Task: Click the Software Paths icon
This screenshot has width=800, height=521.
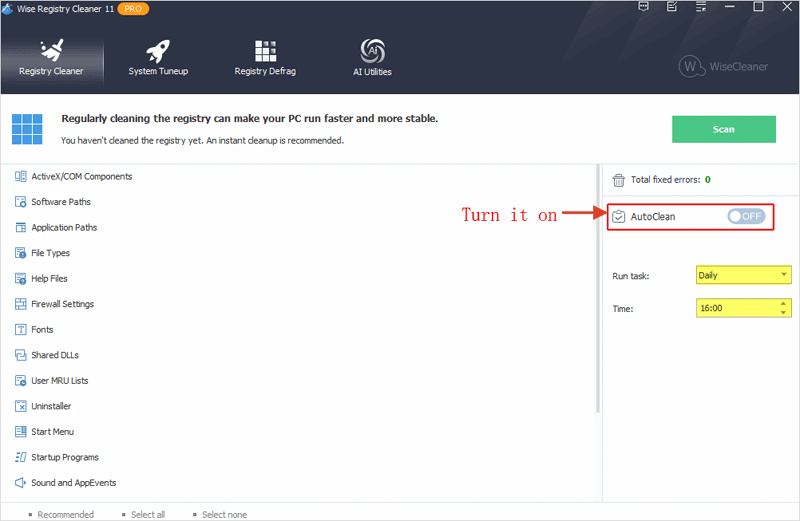Action: (20, 202)
